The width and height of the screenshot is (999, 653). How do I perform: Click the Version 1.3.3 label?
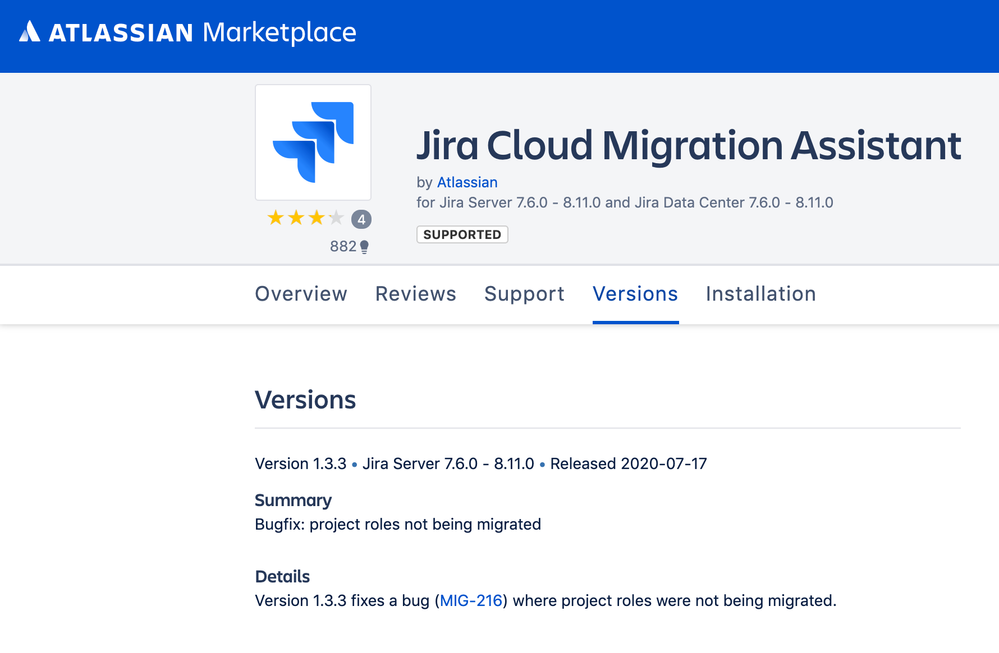(300, 464)
